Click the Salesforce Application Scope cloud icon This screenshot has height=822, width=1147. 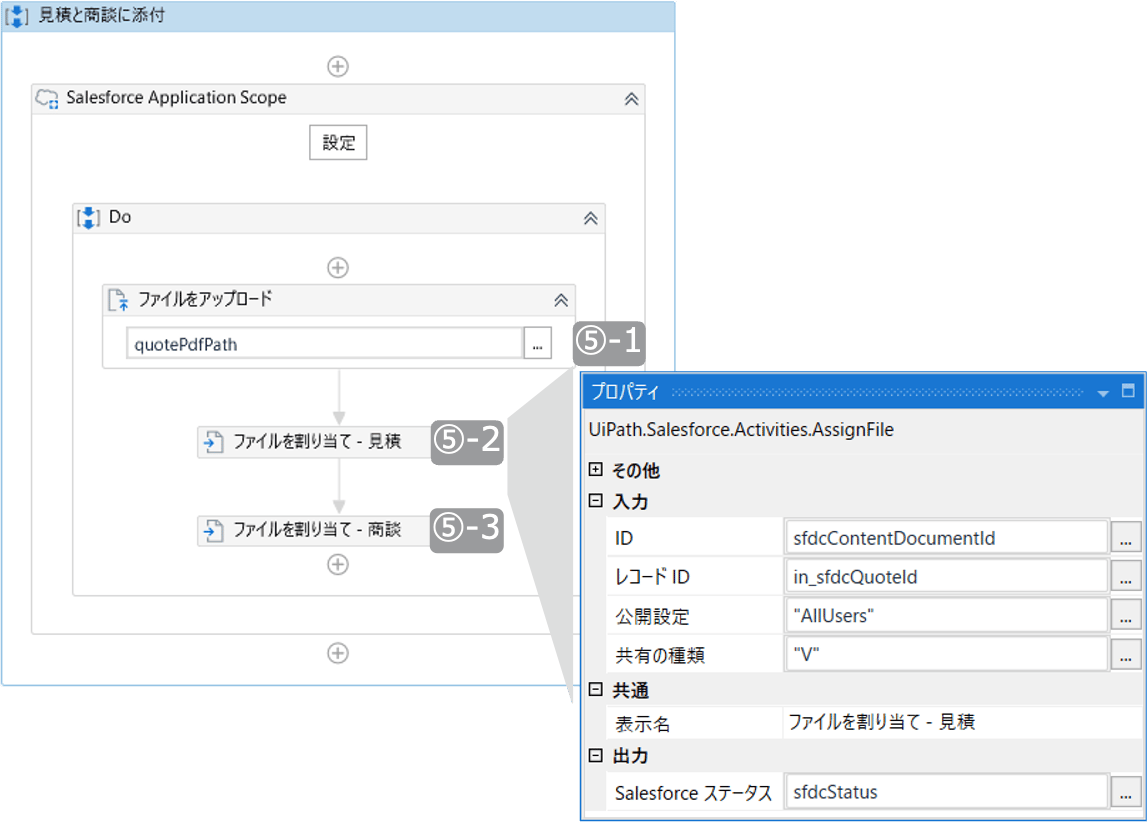click(48, 99)
